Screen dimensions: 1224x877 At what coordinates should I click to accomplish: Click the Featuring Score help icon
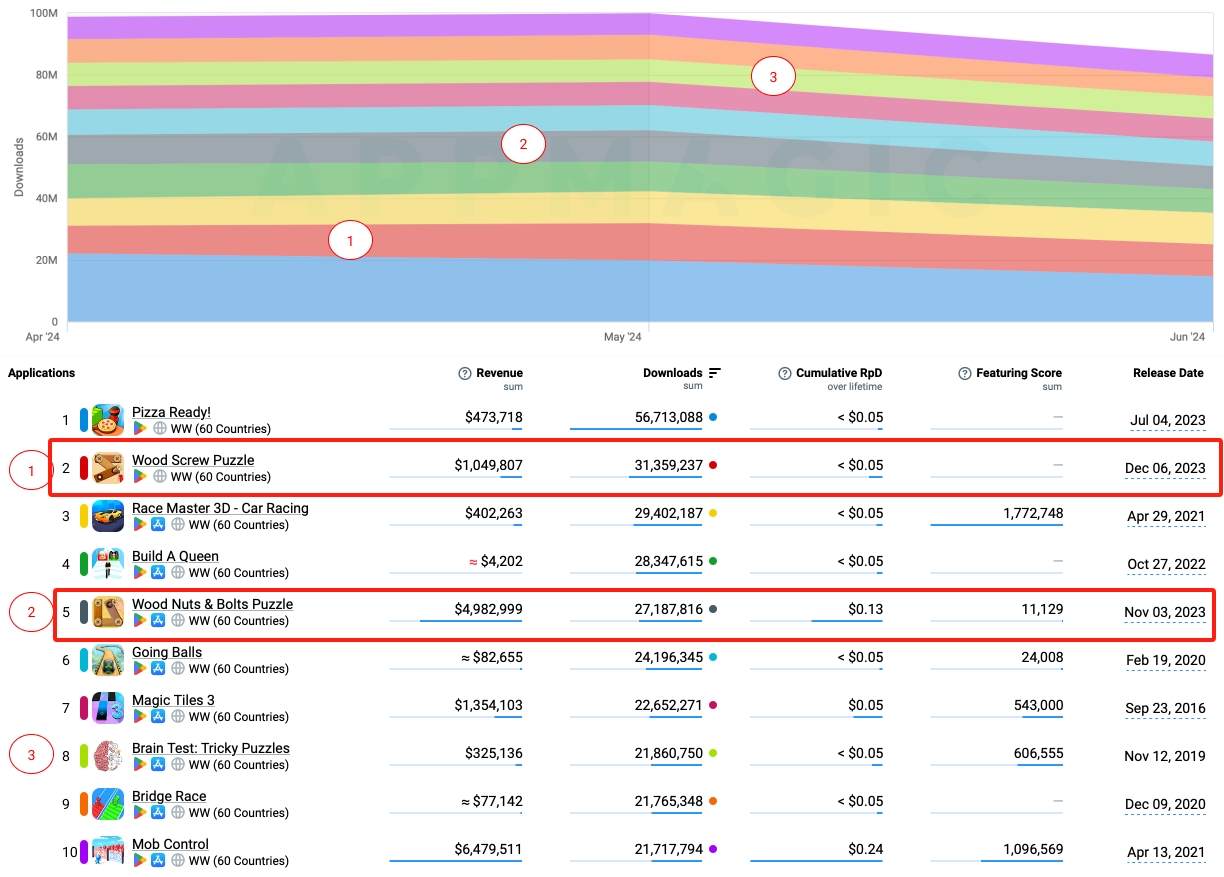tap(964, 373)
